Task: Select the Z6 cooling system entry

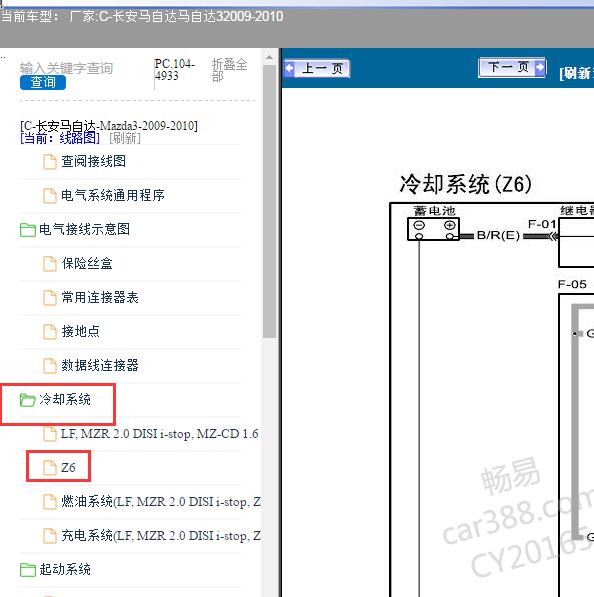Action: [x=68, y=468]
